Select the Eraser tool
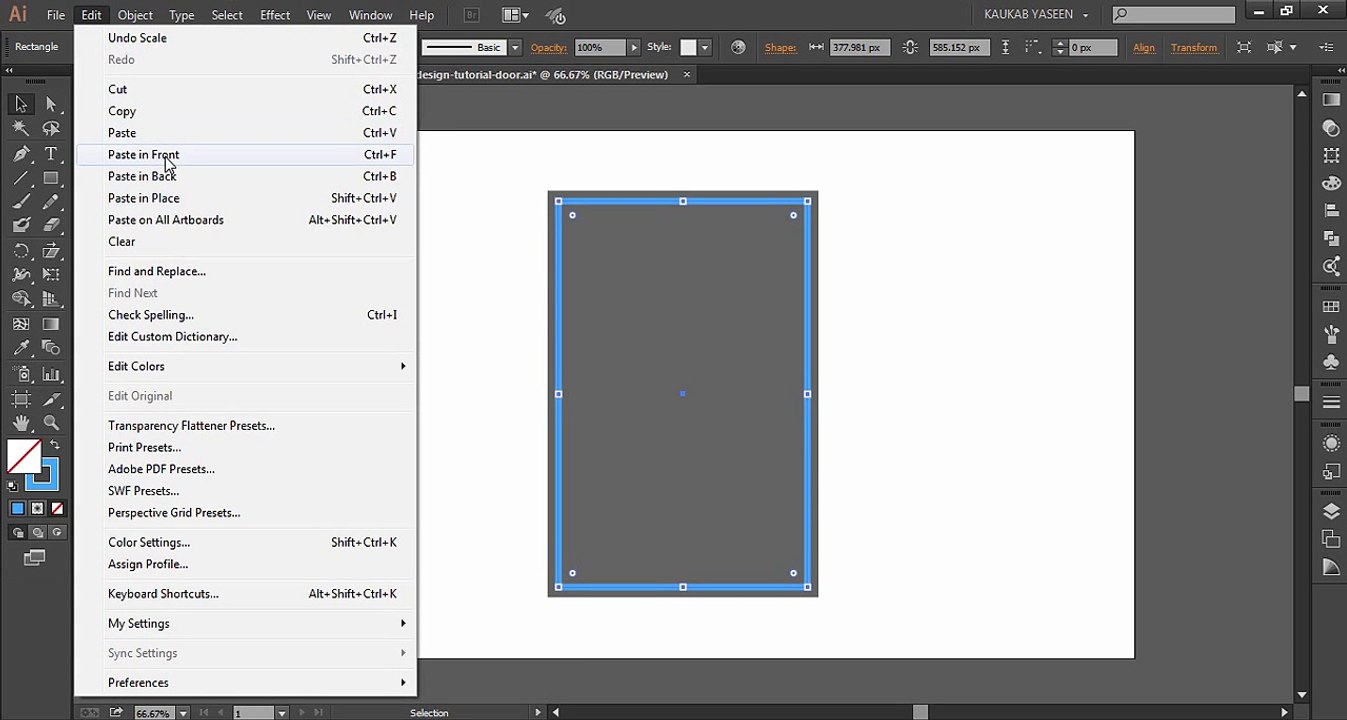Screen dimensions: 1347x720 click(x=51, y=226)
